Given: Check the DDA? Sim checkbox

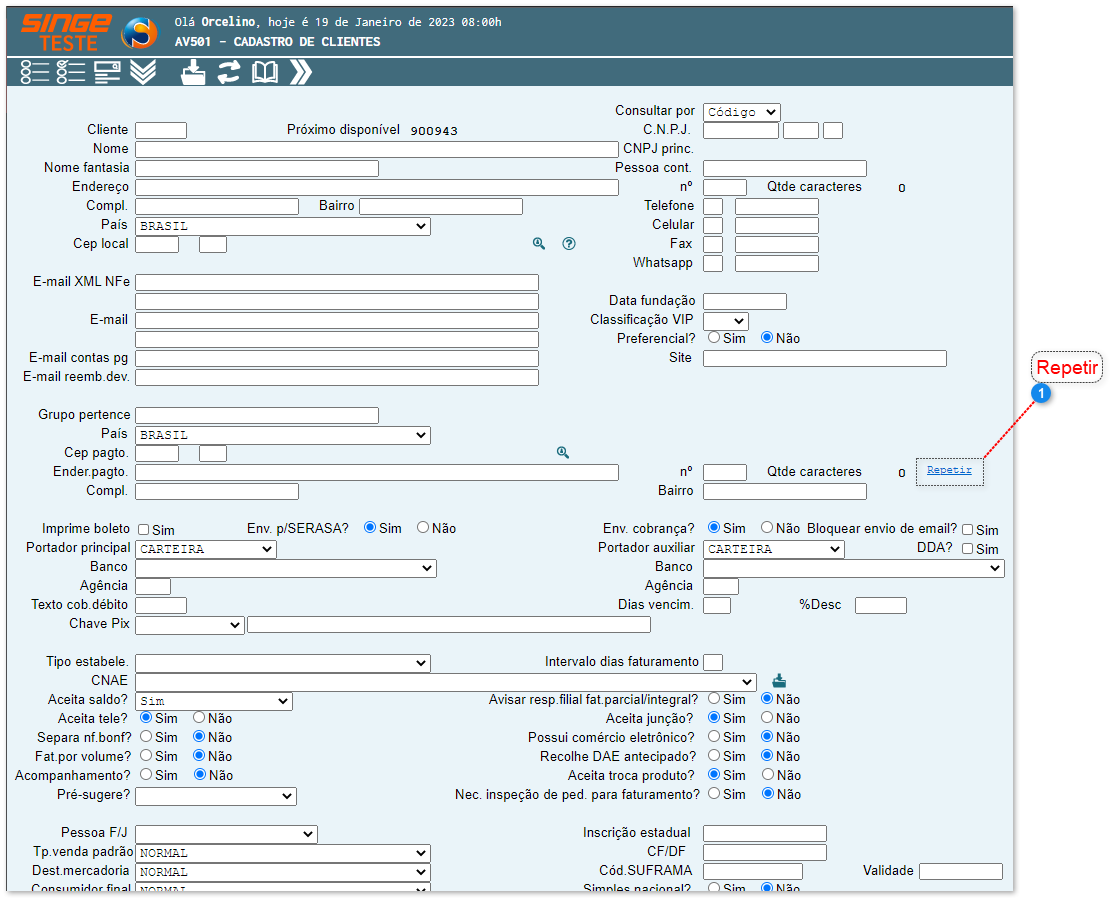Looking at the screenshot, I should point(967,549).
